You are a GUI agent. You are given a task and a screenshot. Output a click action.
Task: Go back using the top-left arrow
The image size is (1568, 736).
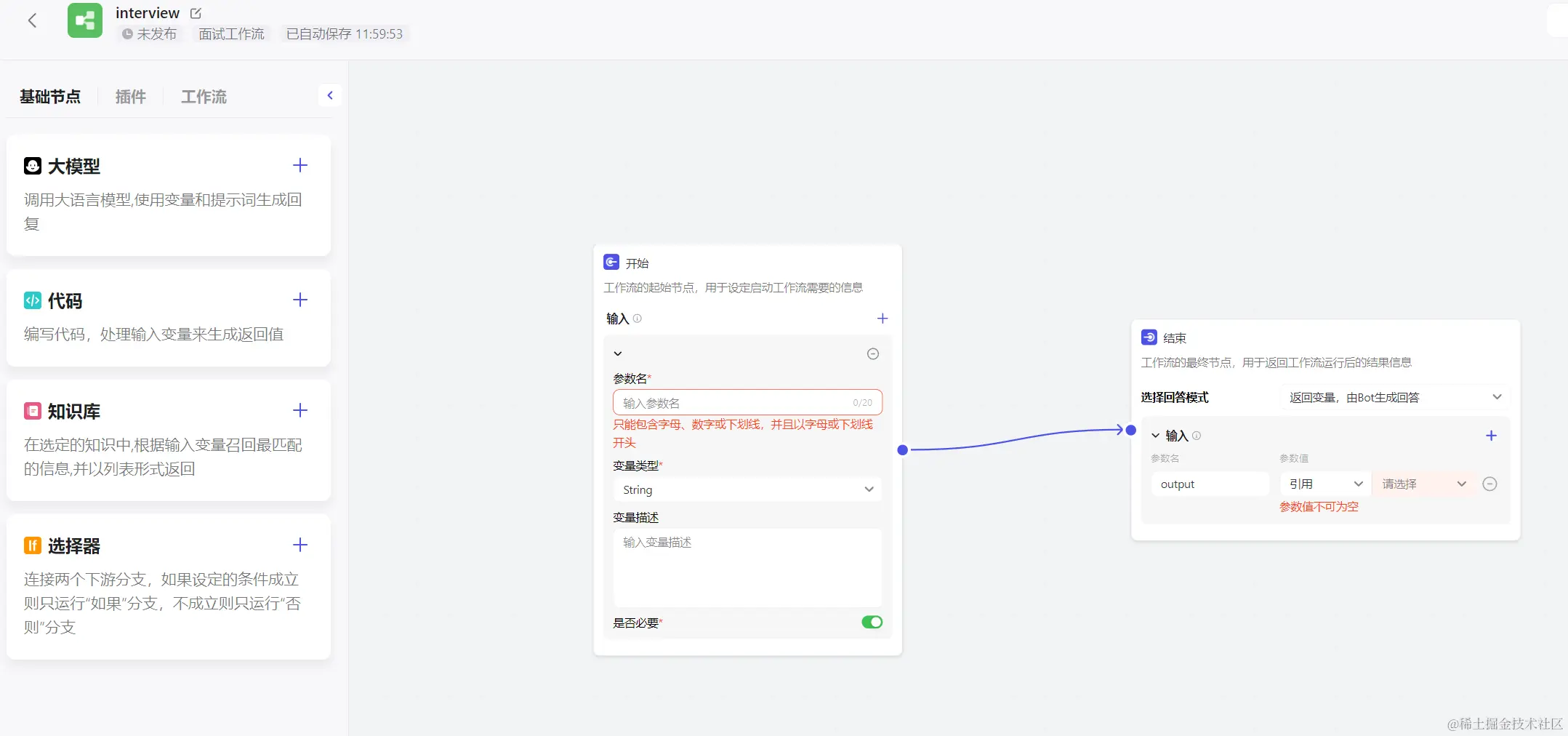pos(32,20)
